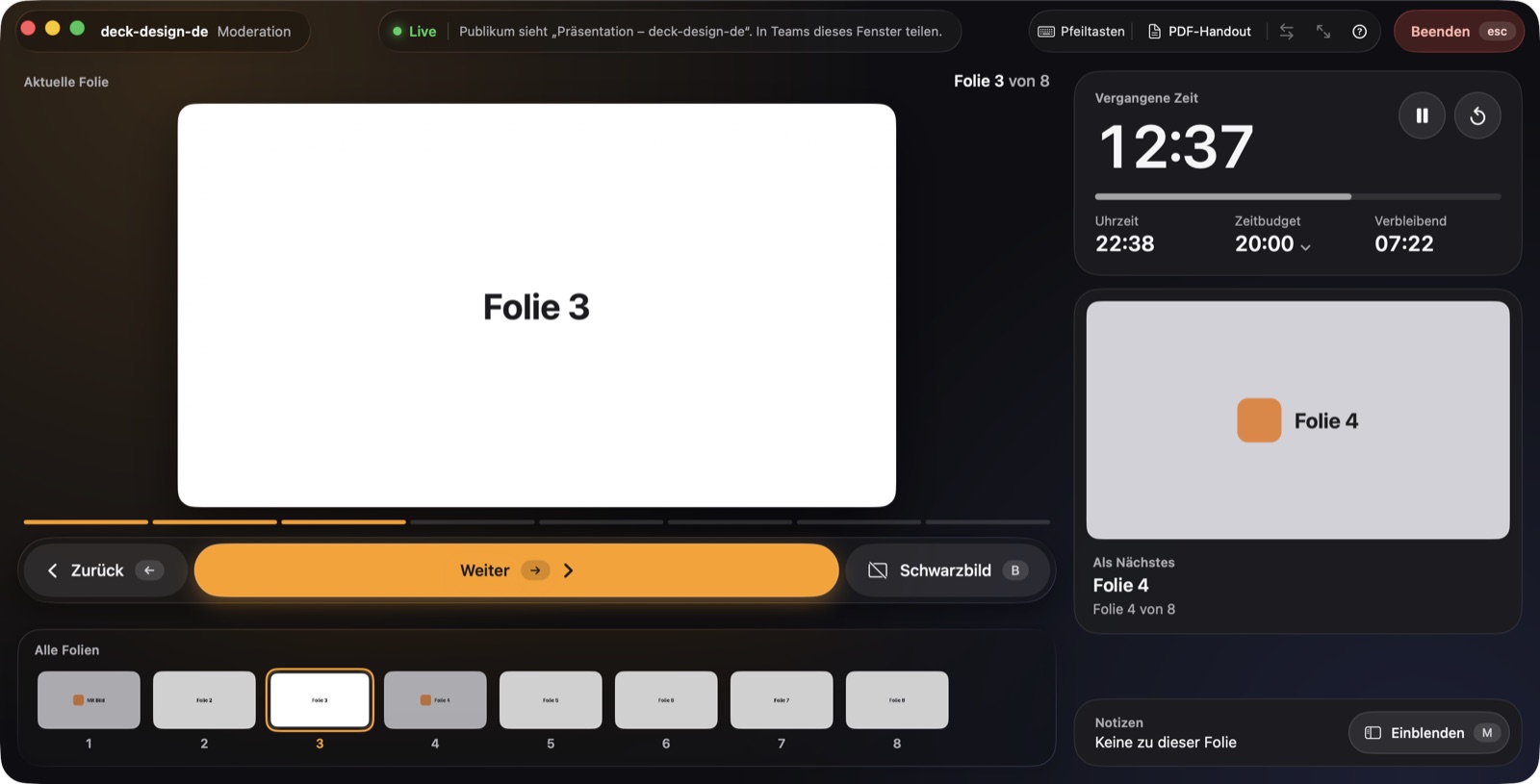This screenshot has height=784, width=1540.
Task: Click the Uhrzeit 22:38 value
Action: pos(1124,244)
